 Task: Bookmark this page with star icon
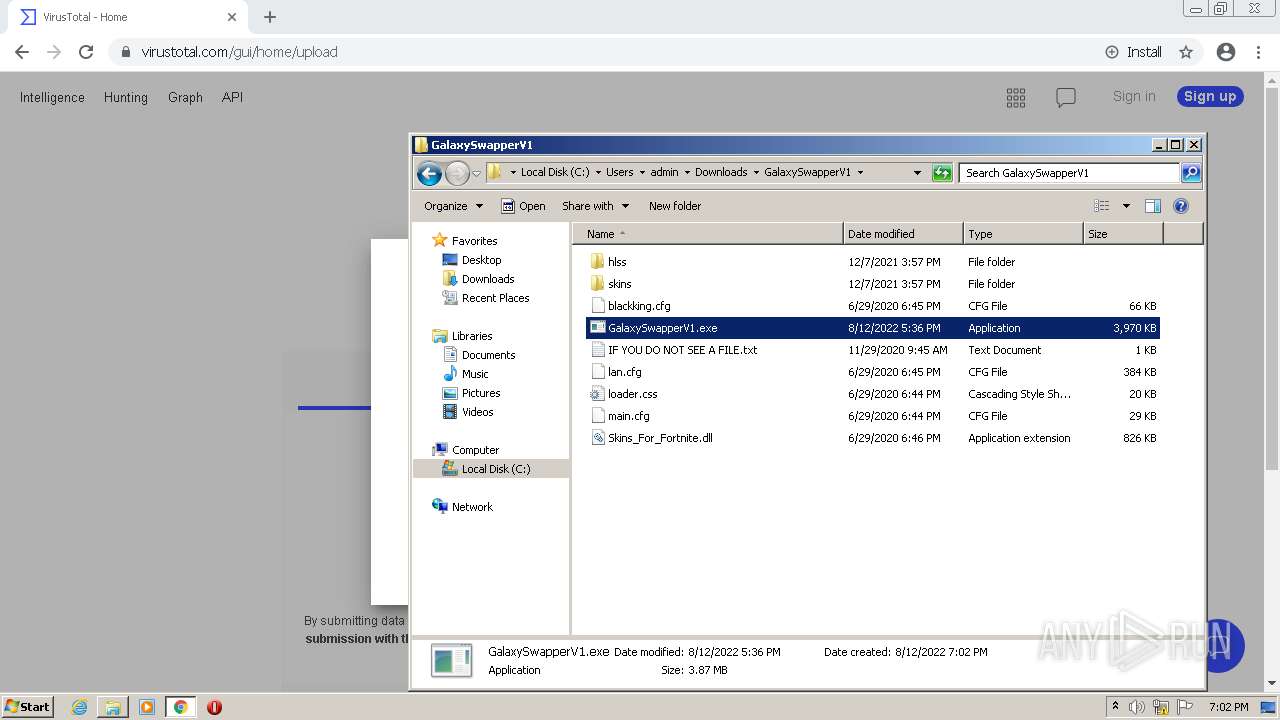[x=1186, y=52]
